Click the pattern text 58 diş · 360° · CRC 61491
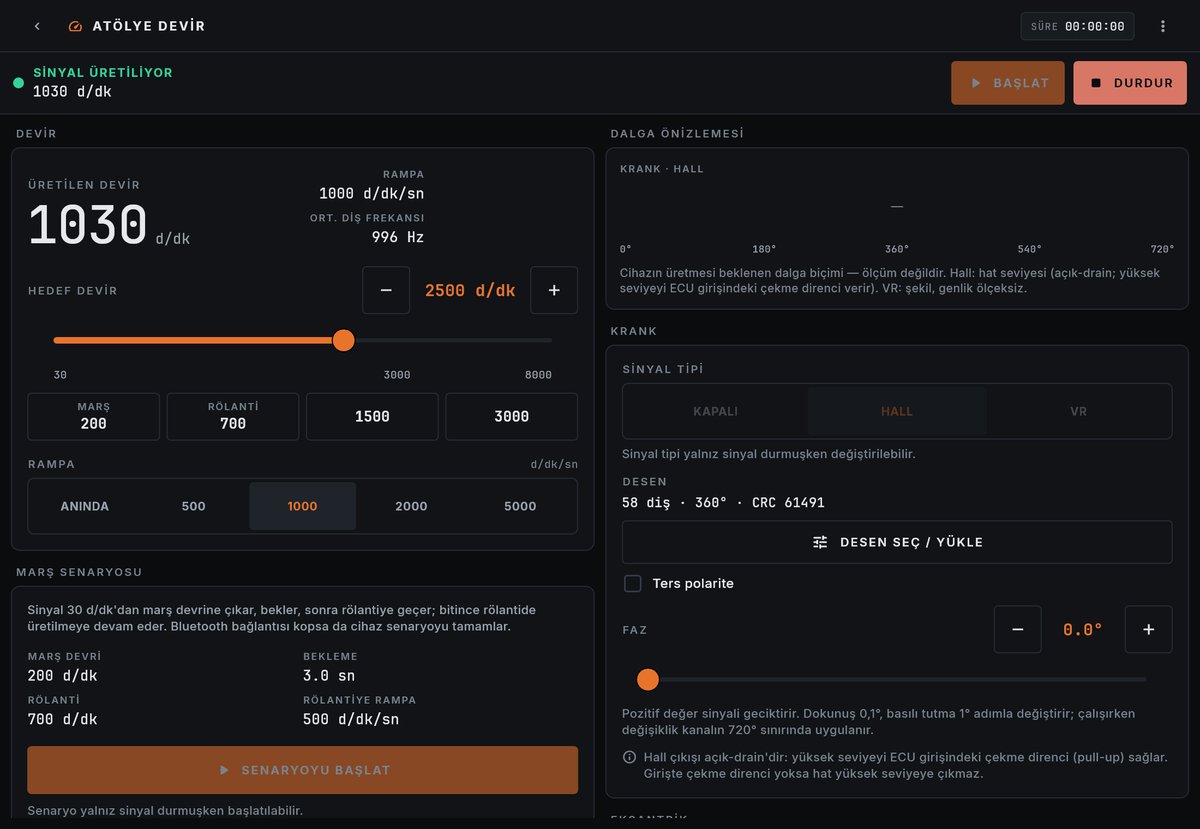 (723, 502)
